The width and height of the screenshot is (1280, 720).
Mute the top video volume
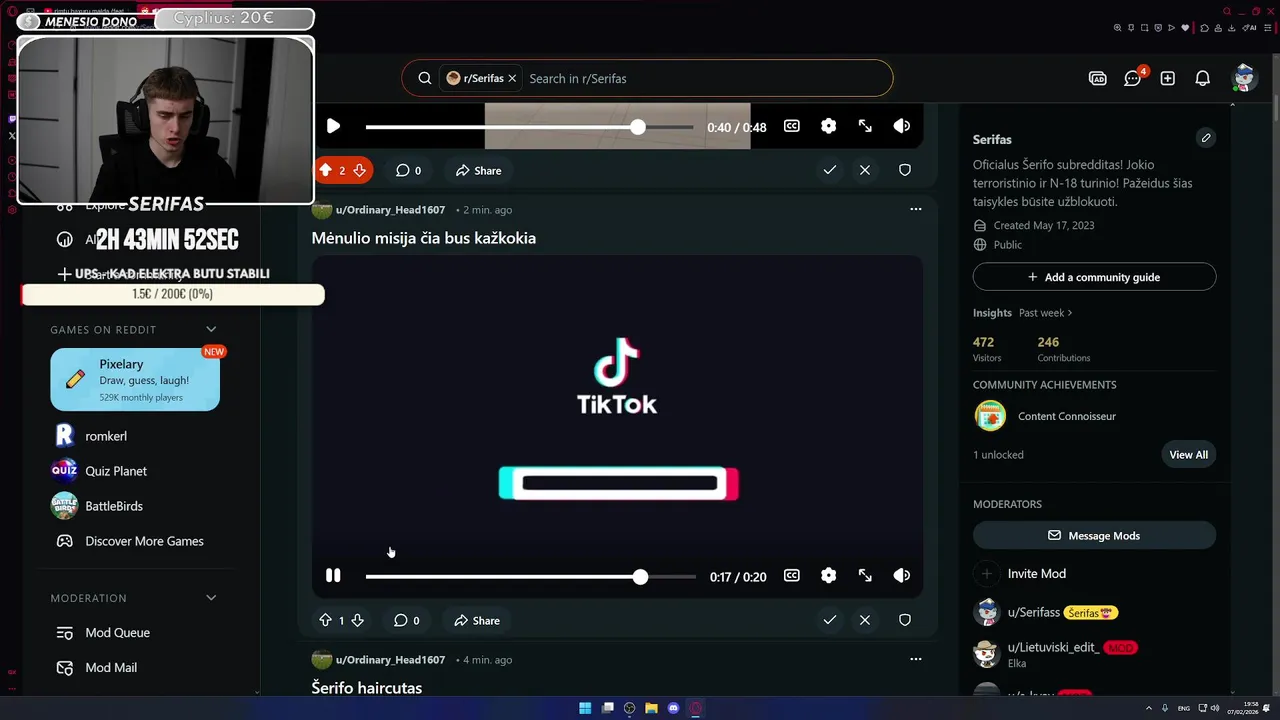[901, 126]
